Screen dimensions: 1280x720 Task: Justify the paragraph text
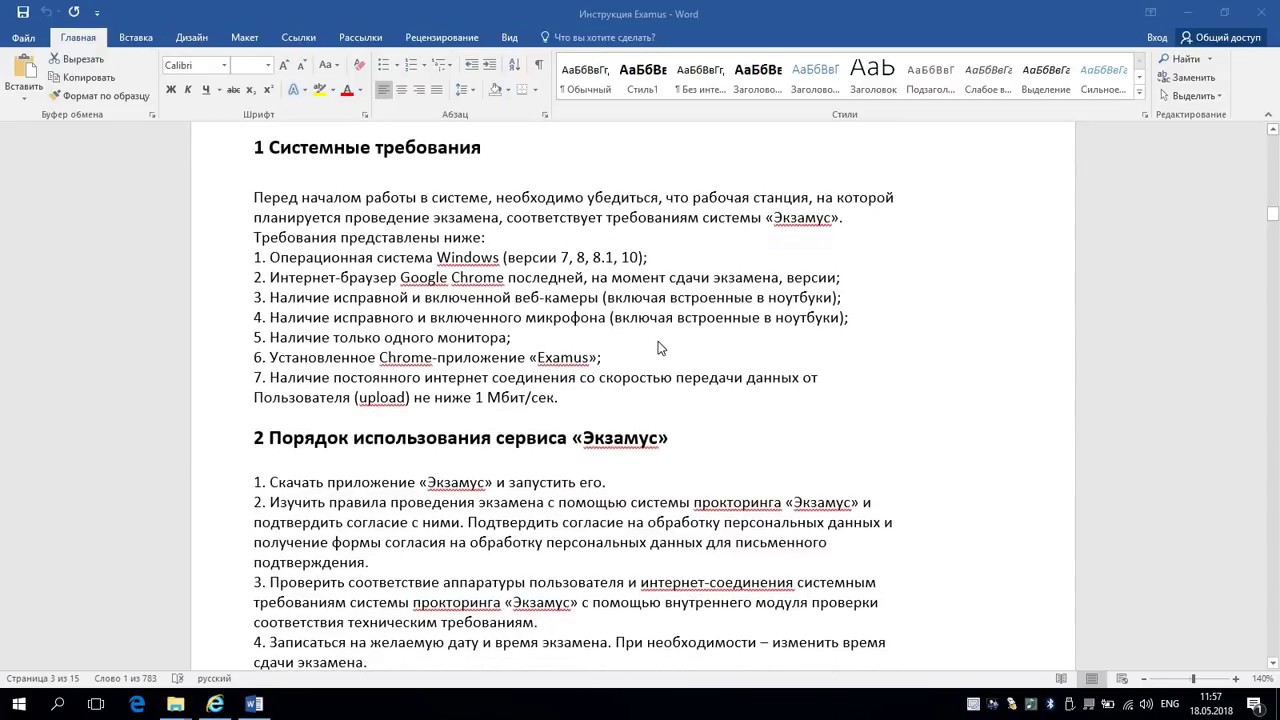pyautogui.click(x=437, y=90)
